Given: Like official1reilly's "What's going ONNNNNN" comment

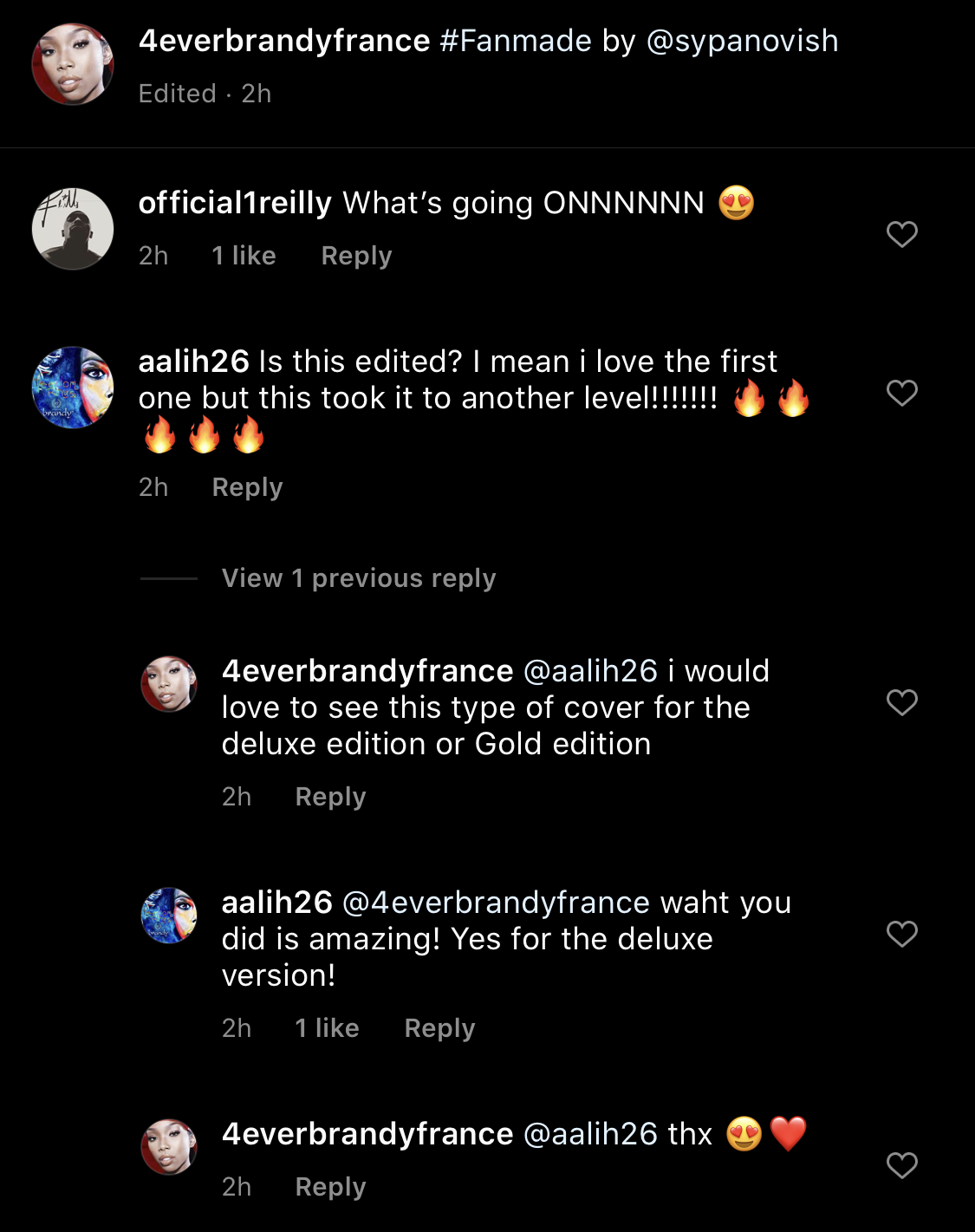Looking at the screenshot, I should pos(901,234).
